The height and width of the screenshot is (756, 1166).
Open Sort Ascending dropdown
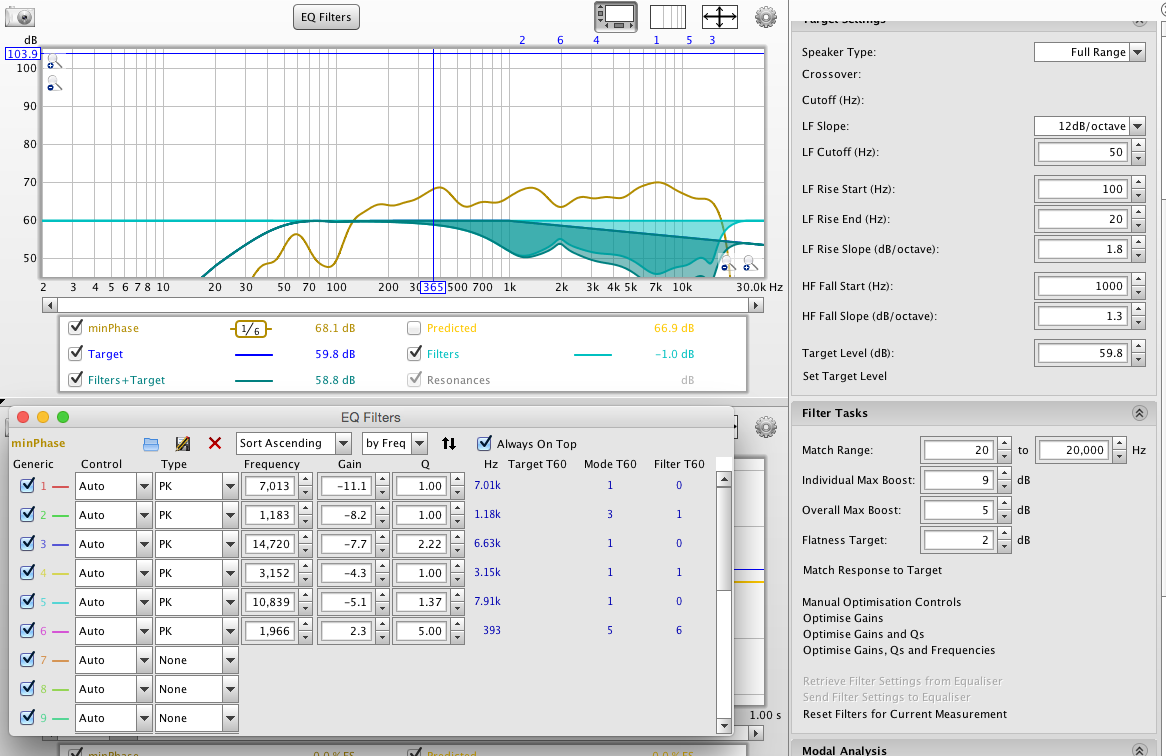point(293,444)
